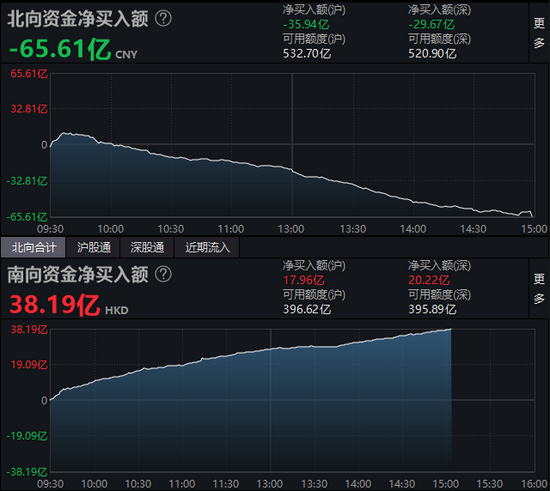Switch to the 深股通 tab
Image resolution: width=550 pixels, height=491 pixels.
(147, 247)
